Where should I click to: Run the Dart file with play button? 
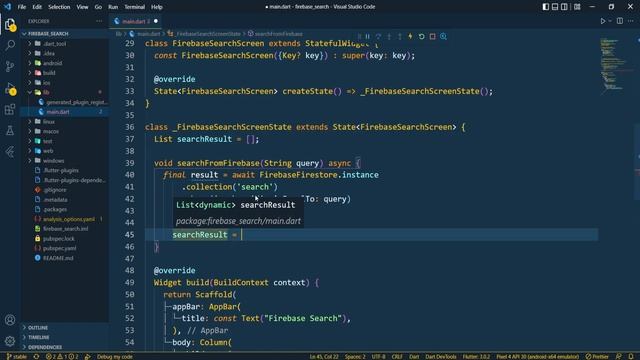coord(602,21)
